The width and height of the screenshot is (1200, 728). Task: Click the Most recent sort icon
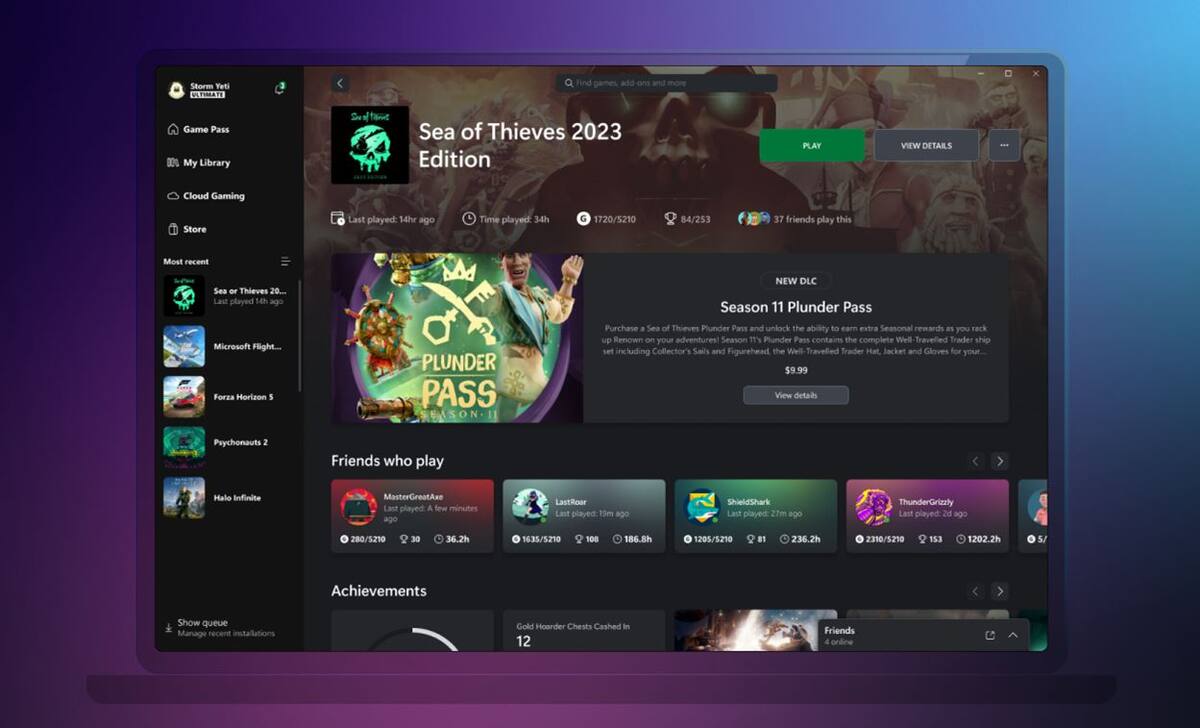click(285, 262)
